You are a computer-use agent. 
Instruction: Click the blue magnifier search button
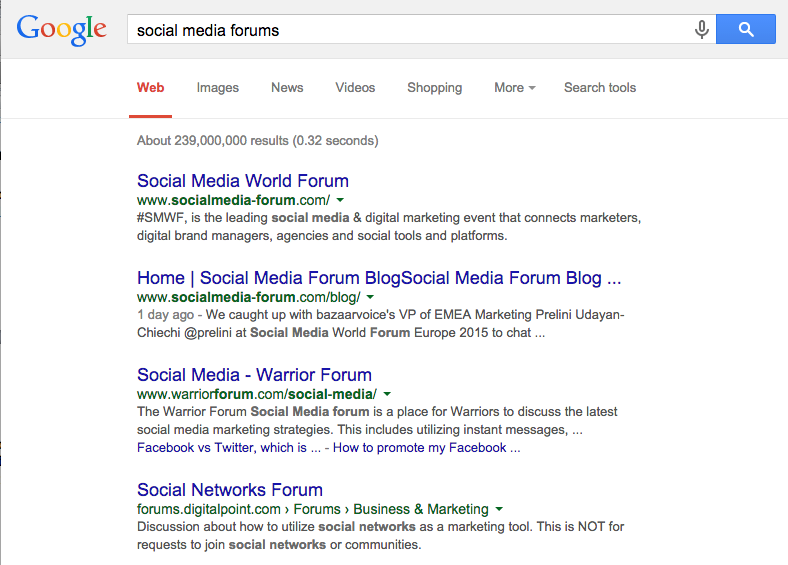click(x=746, y=30)
